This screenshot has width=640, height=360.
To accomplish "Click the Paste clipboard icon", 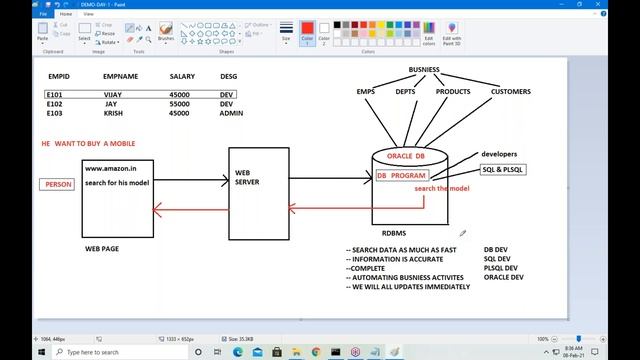I will coord(42,29).
